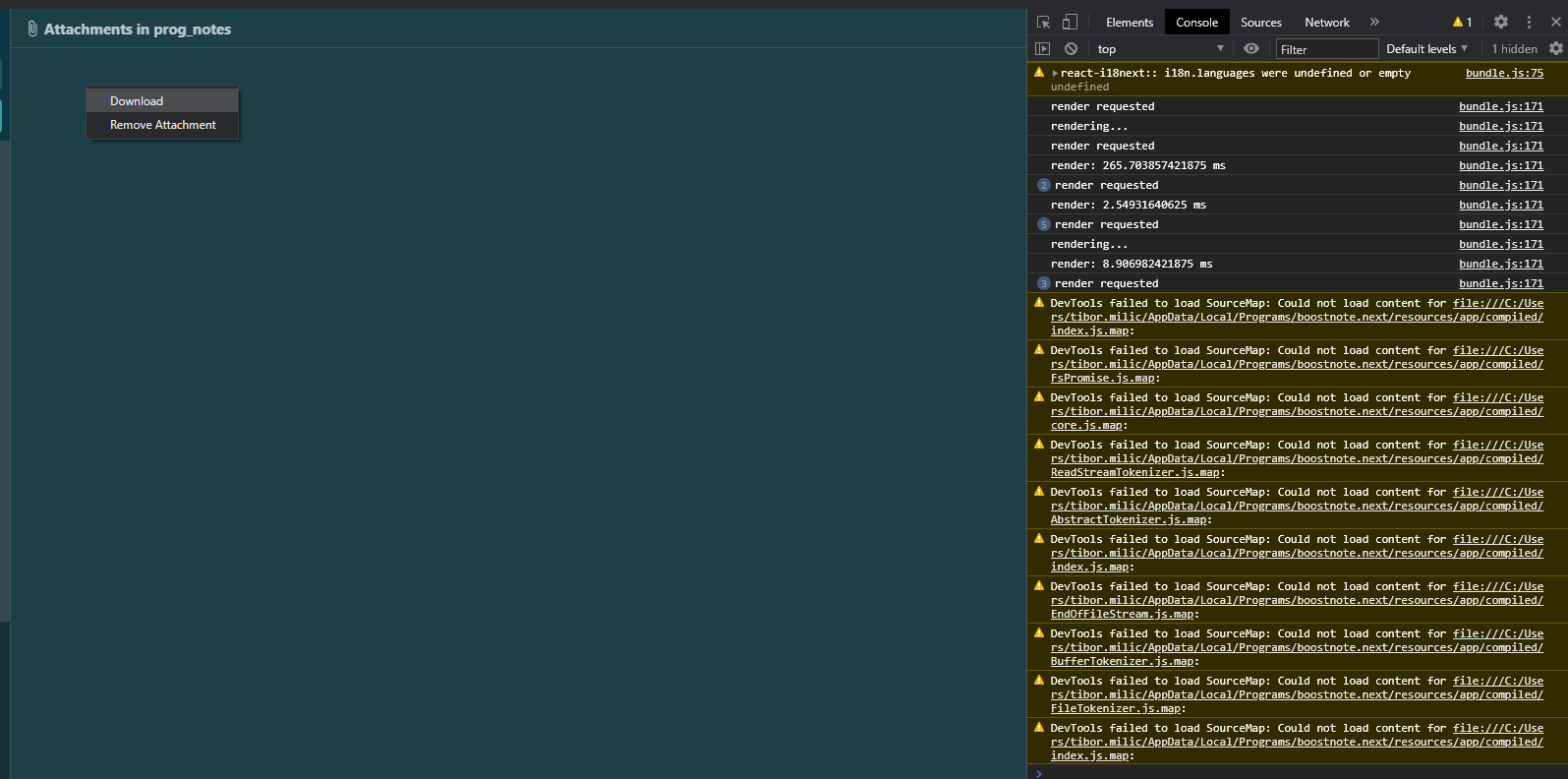Expand the react-i18next warning arrow
1568x779 pixels.
tap(1055, 74)
